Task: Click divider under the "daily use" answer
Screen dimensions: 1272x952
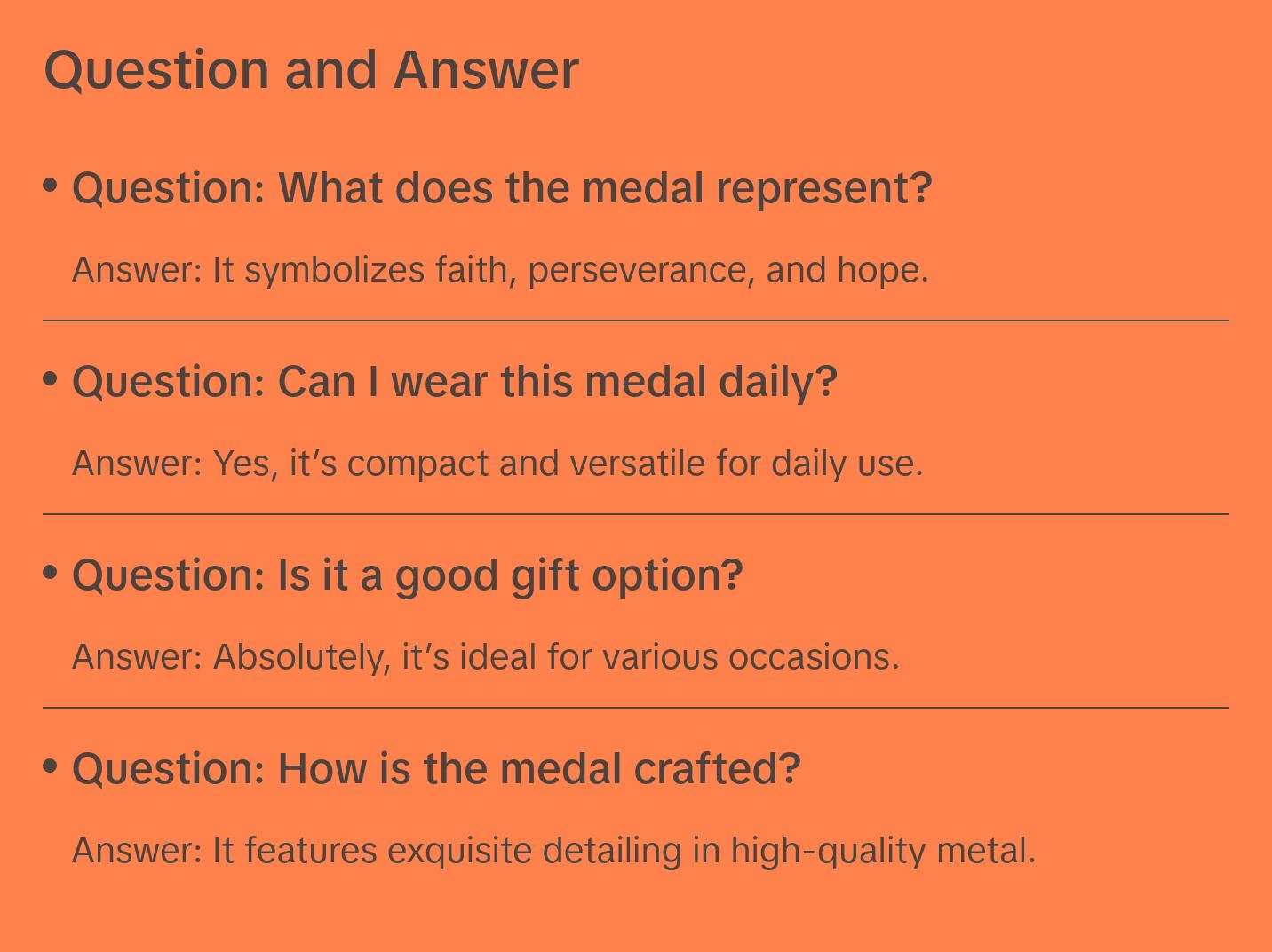Action: 636,514
